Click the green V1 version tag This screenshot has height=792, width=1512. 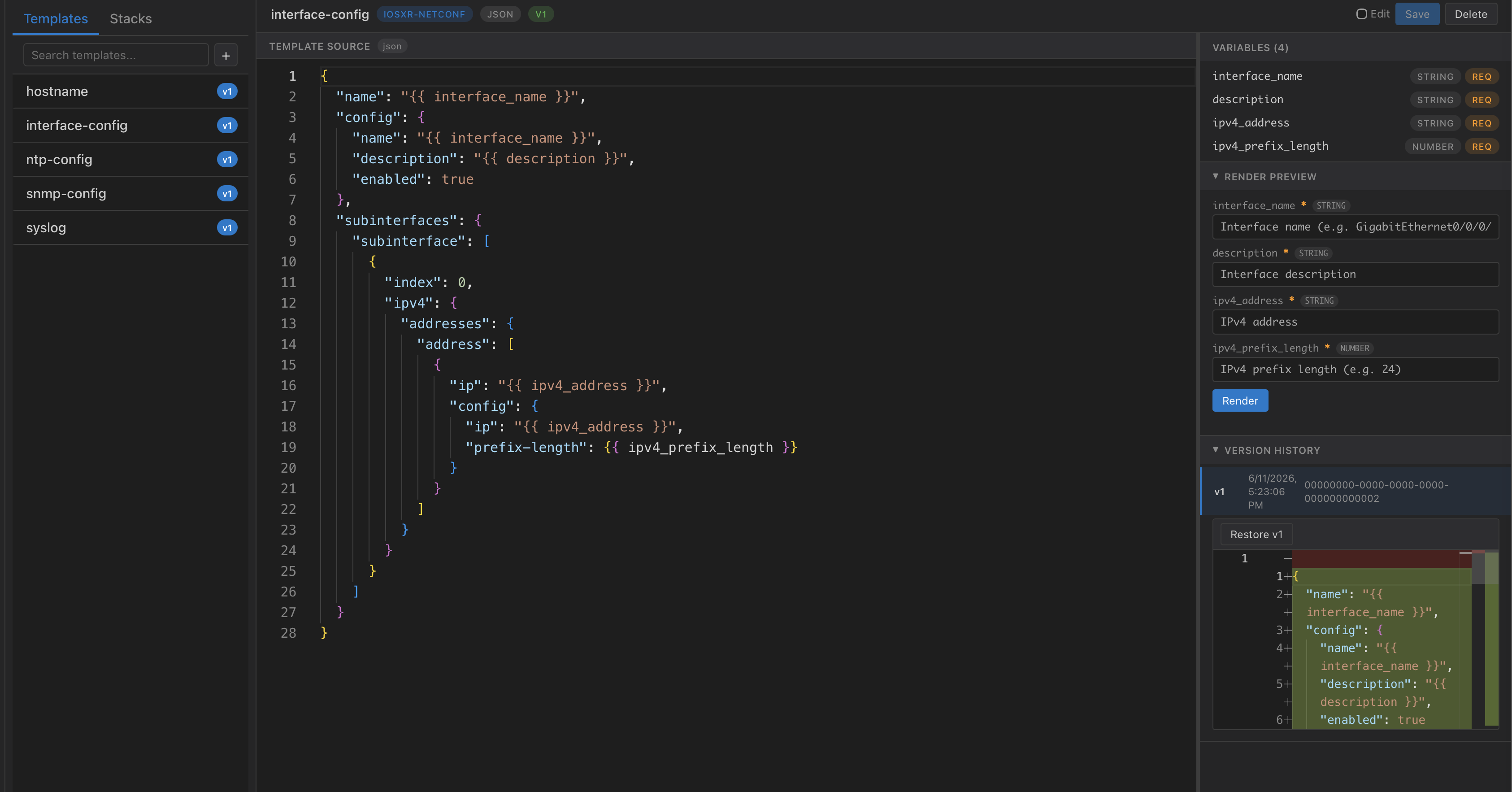coord(541,14)
